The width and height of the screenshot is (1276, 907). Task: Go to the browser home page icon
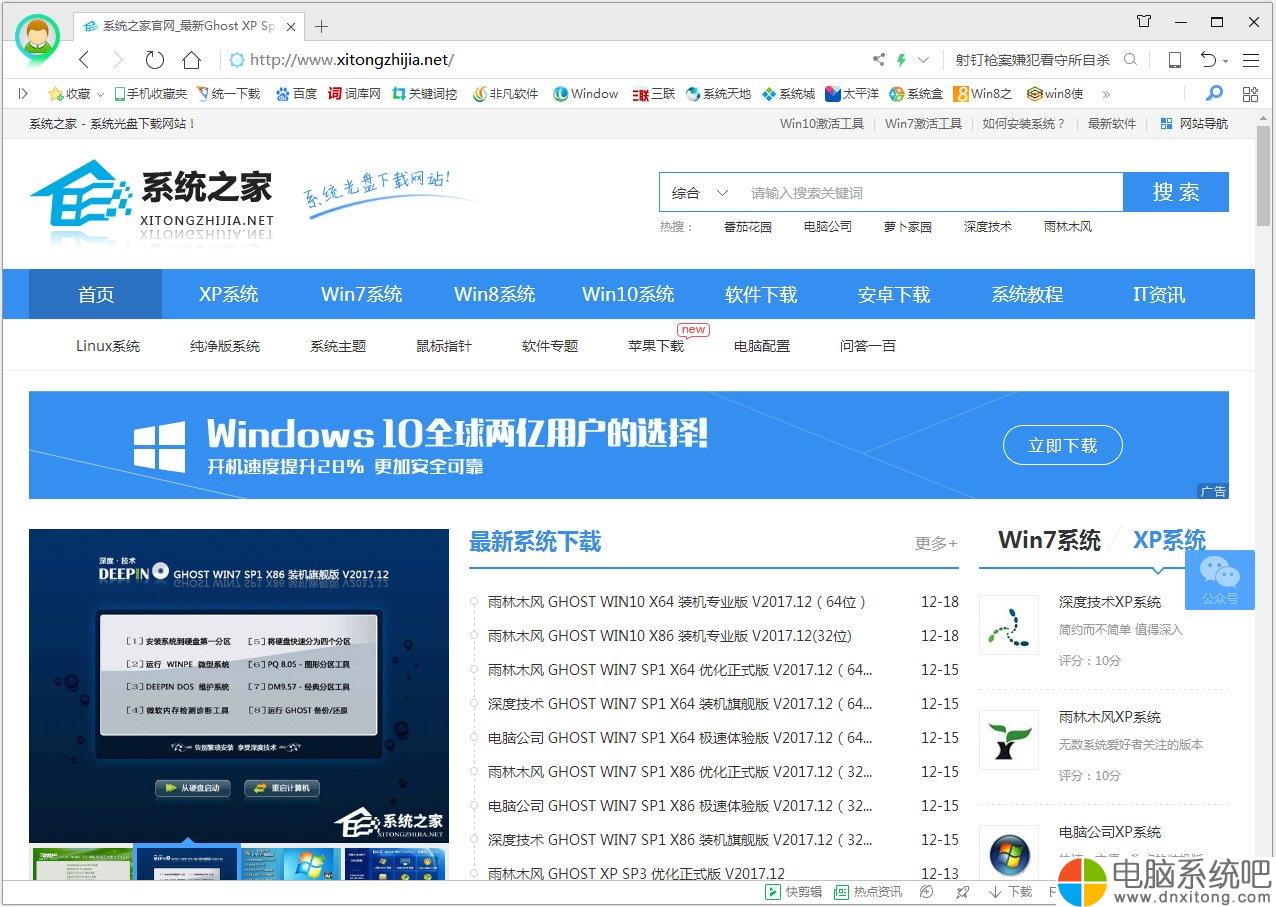coord(191,60)
